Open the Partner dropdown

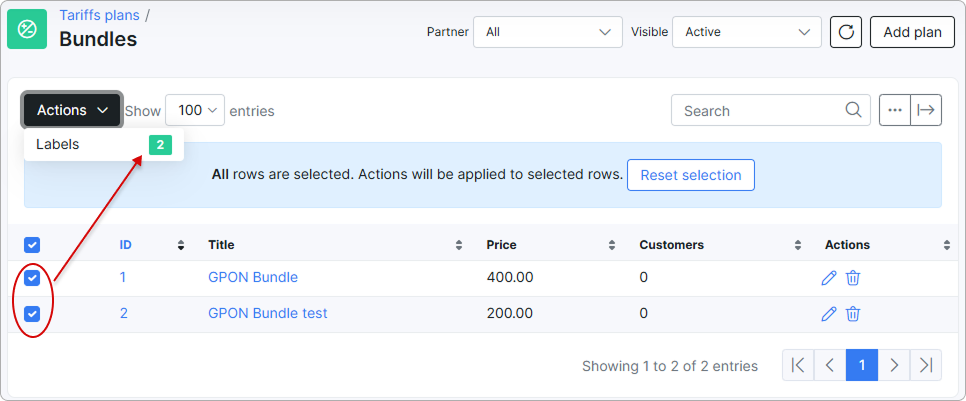coord(548,32)
